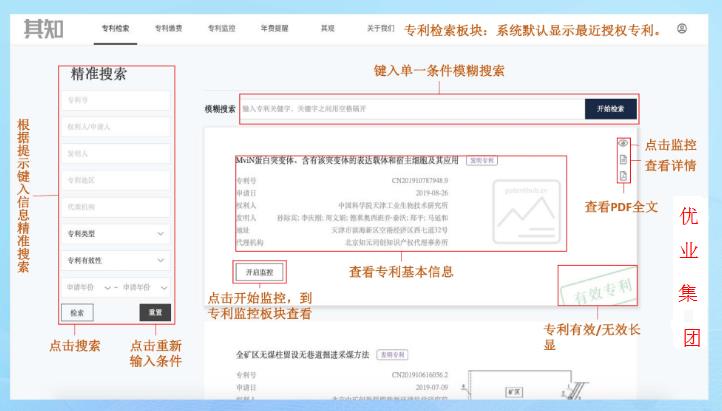722x411 pixels.
Task: Open the MviN蛋白突变体 patent title
Action: pos(347,161)
